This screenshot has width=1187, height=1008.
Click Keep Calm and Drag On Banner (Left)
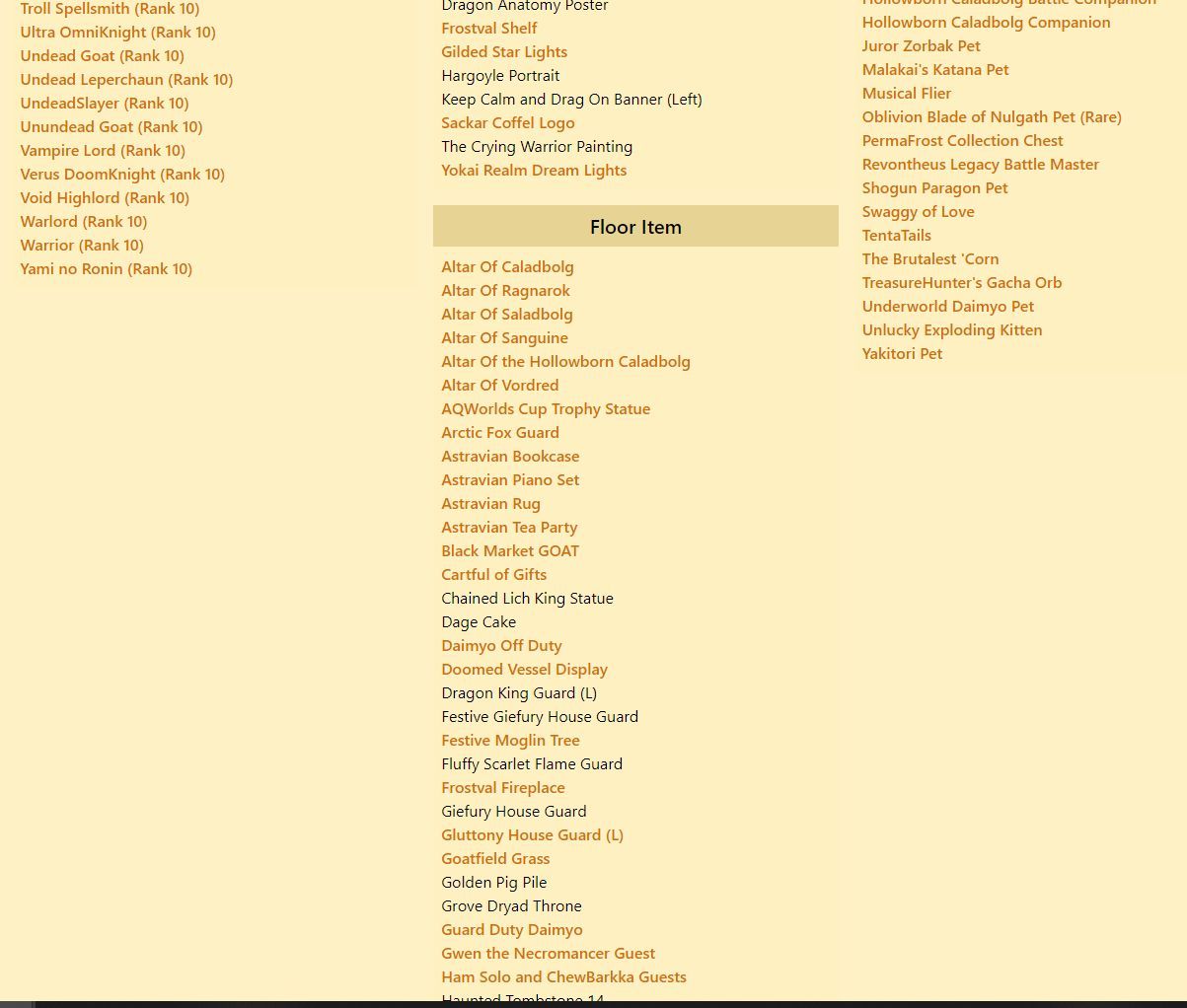coord(572,99)
